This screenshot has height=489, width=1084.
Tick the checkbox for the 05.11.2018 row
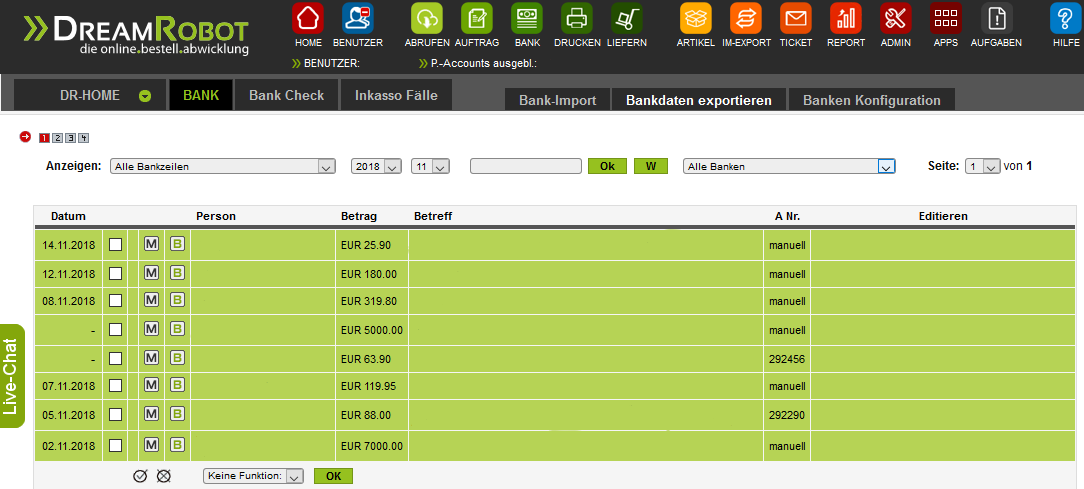[x=115, y=415]
